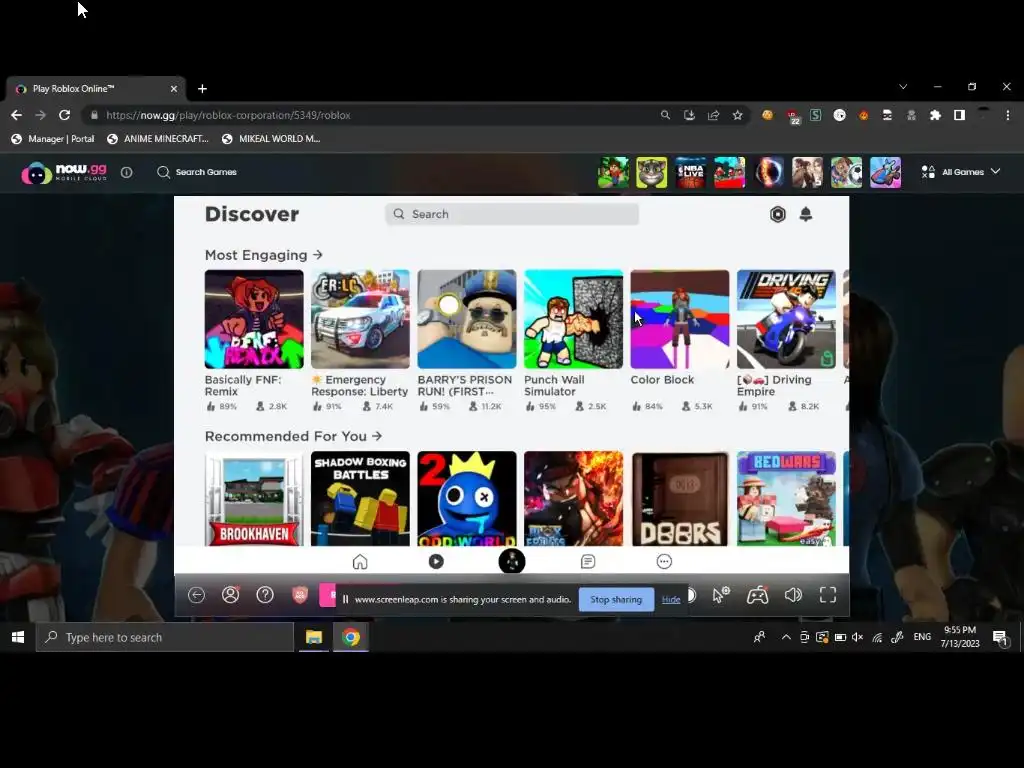
Task: Close the Play Roblox Online tab
Action: (x=174, y=89)
